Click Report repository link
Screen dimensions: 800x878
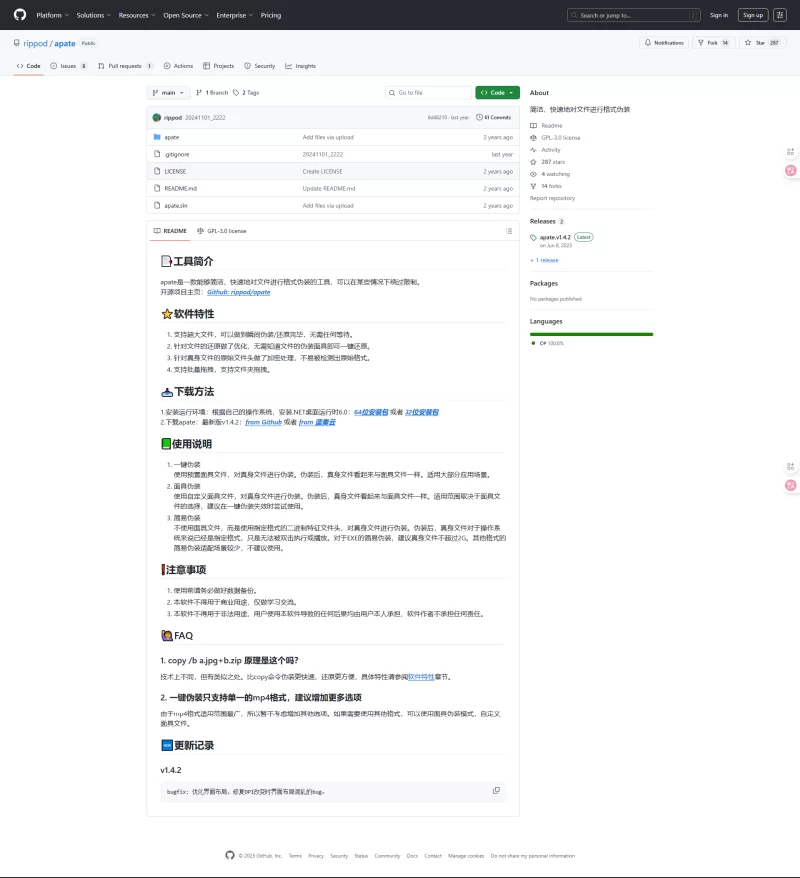[552, 198]
